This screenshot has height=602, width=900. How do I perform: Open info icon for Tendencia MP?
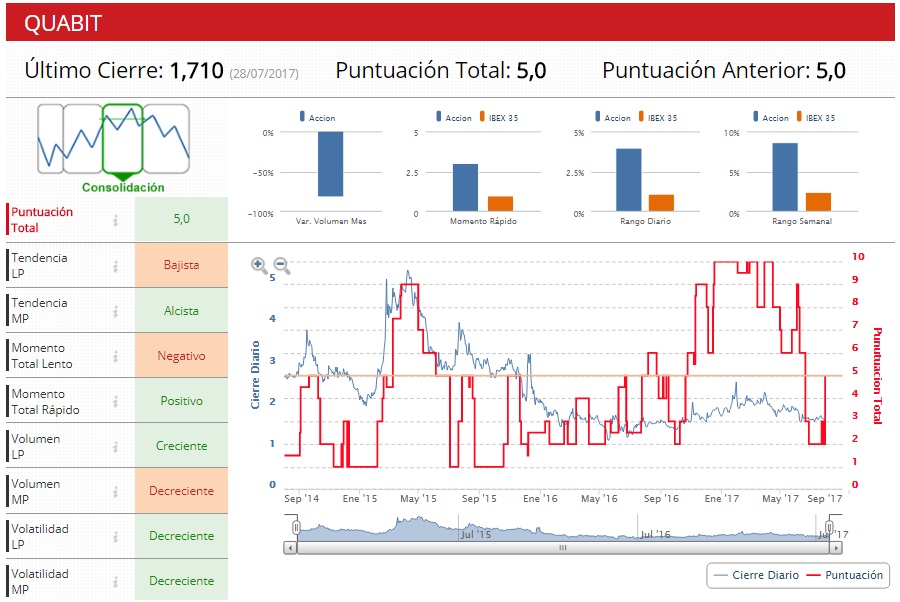pos(116,311)
